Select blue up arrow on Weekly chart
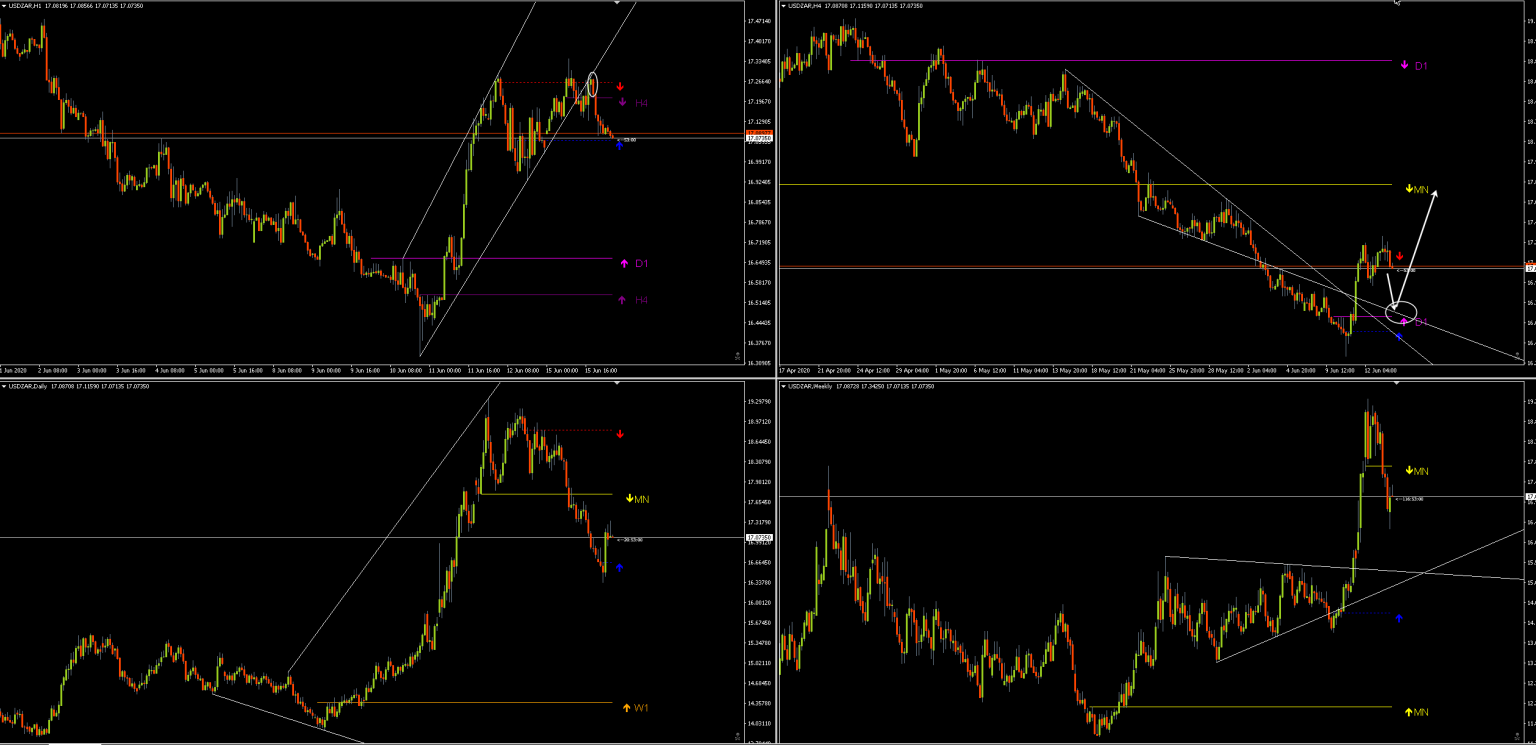Viewport: 1536px width, 745px height. (1399, 619)
